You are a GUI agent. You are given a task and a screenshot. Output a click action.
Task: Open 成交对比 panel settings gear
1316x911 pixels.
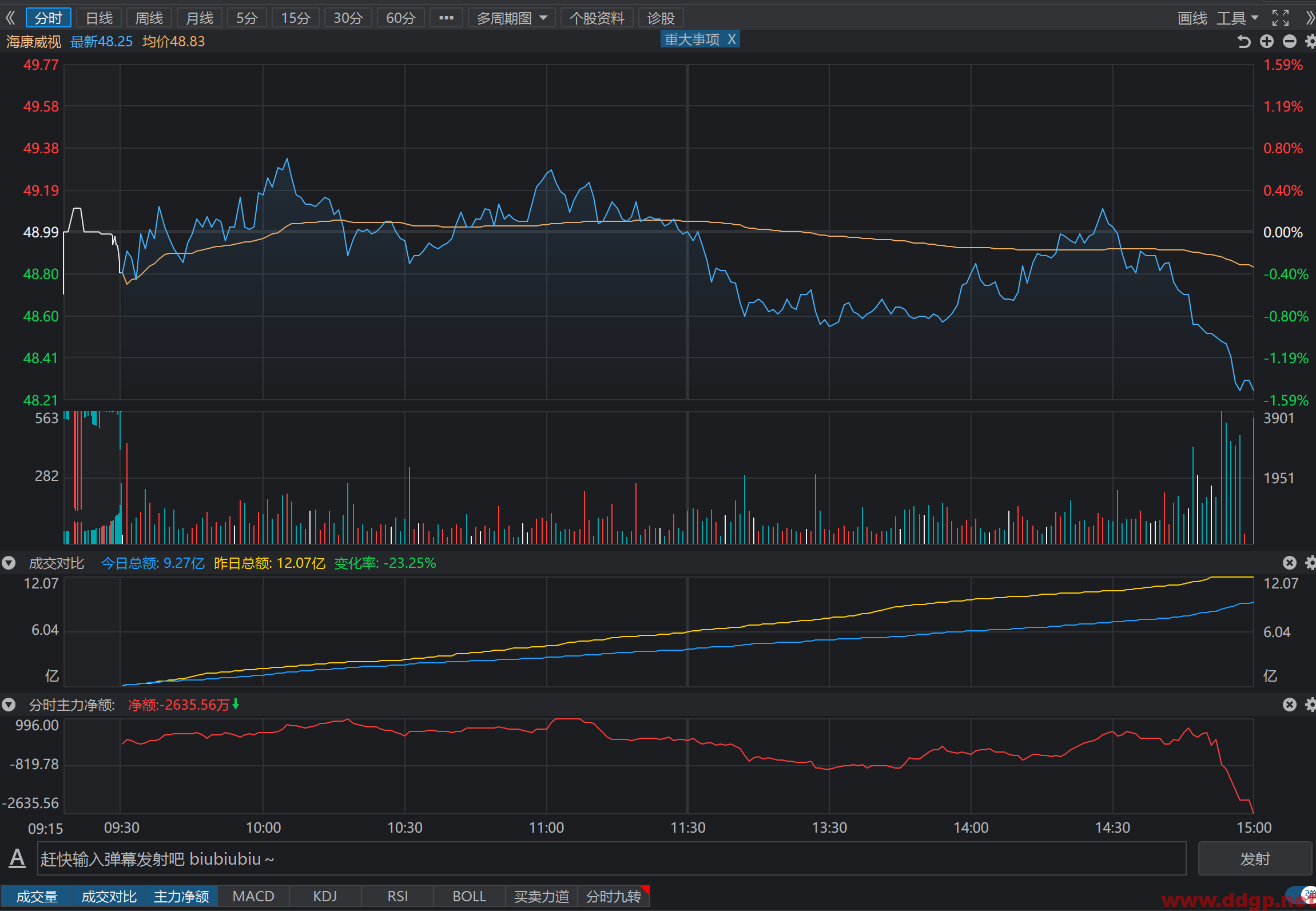[1310, 563]
